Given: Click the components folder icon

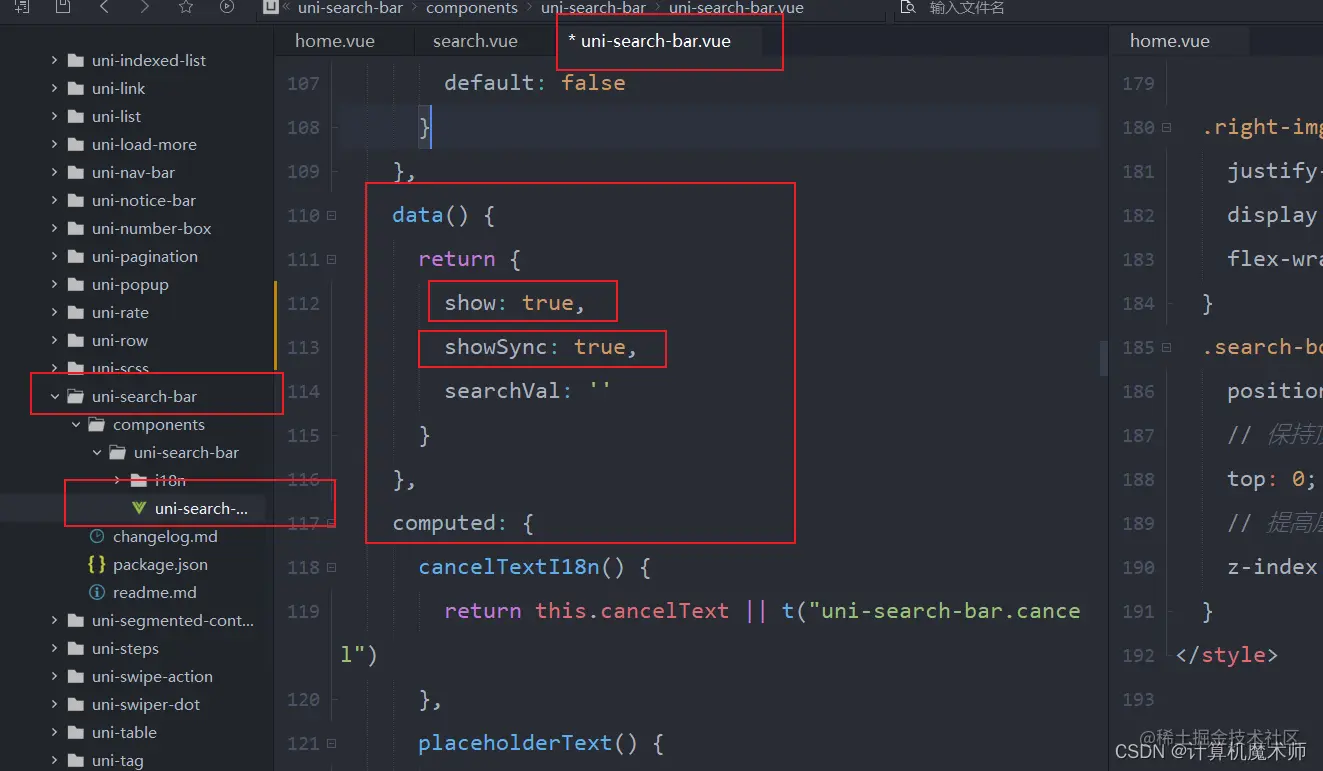Looking at the screenshot, I should [x=97, y=424].
